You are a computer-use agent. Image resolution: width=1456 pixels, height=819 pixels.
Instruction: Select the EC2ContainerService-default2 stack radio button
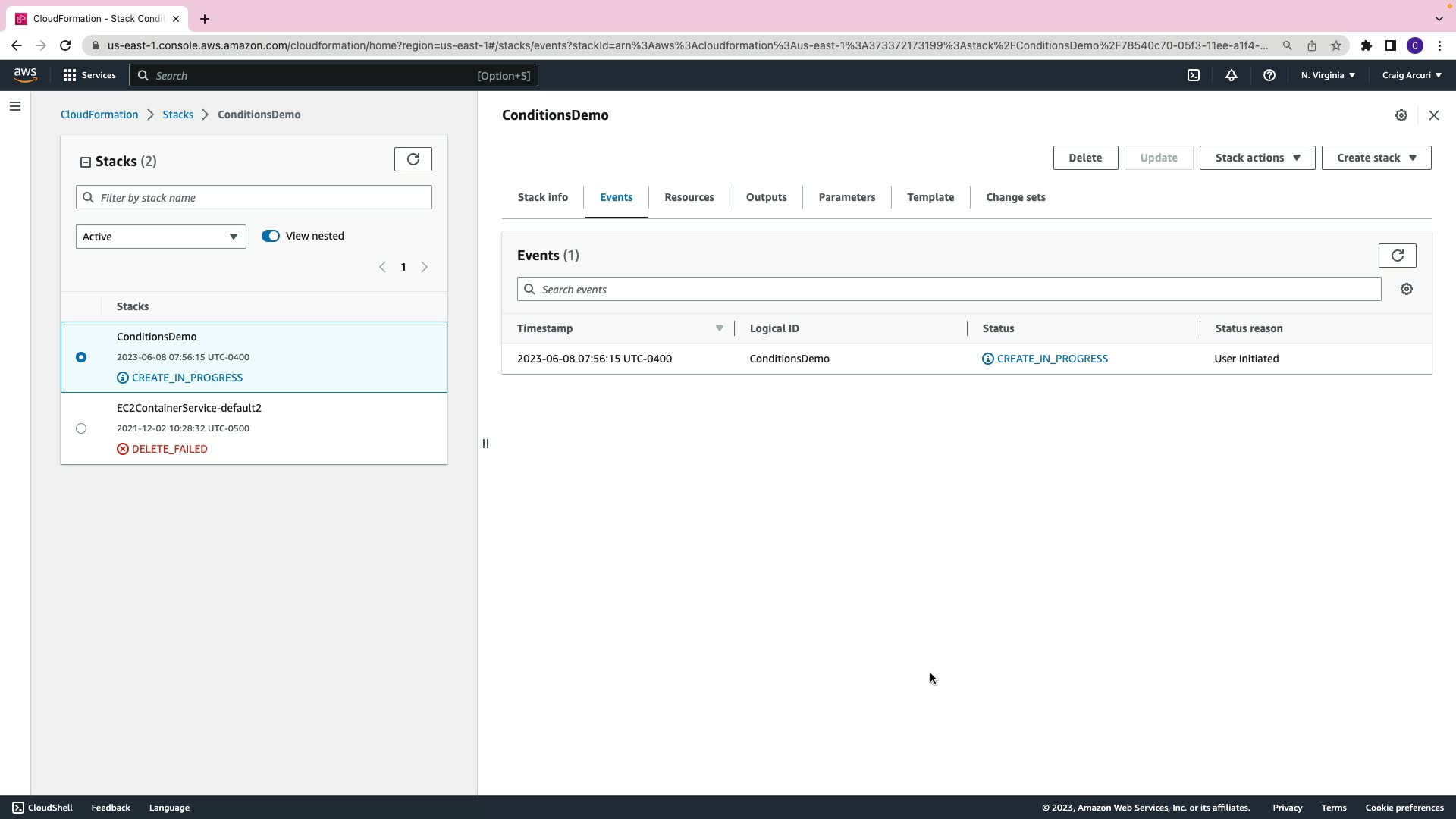pyautogui.click(x=81, y=428)
